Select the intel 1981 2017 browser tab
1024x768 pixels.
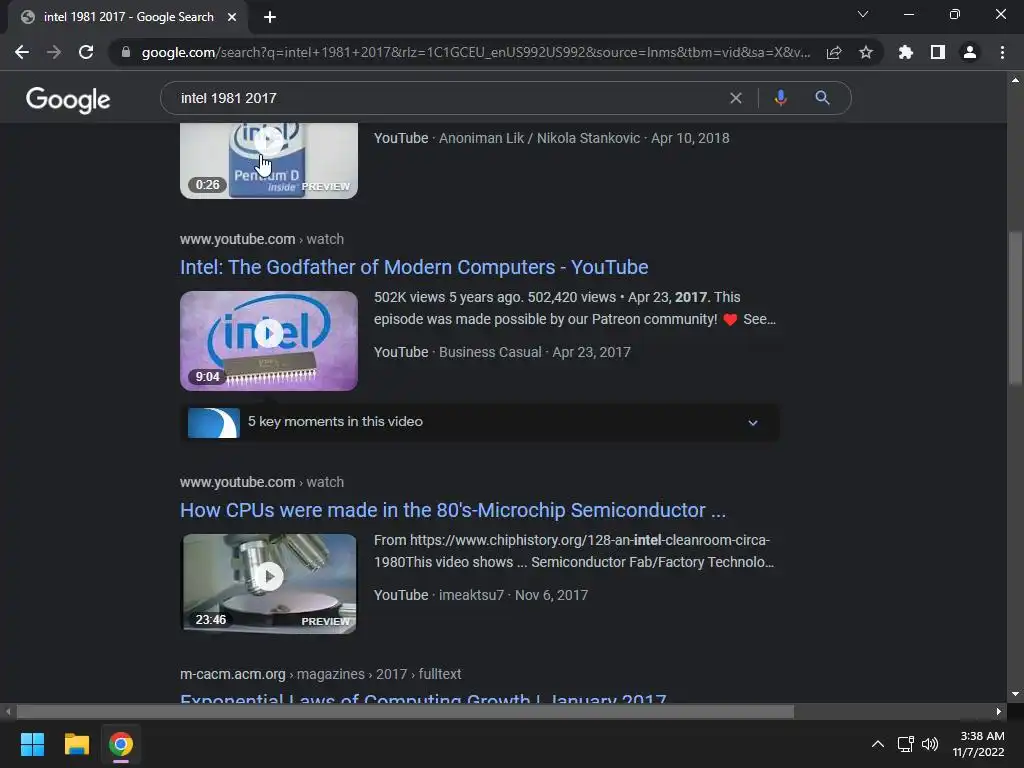tap(128, 17)
